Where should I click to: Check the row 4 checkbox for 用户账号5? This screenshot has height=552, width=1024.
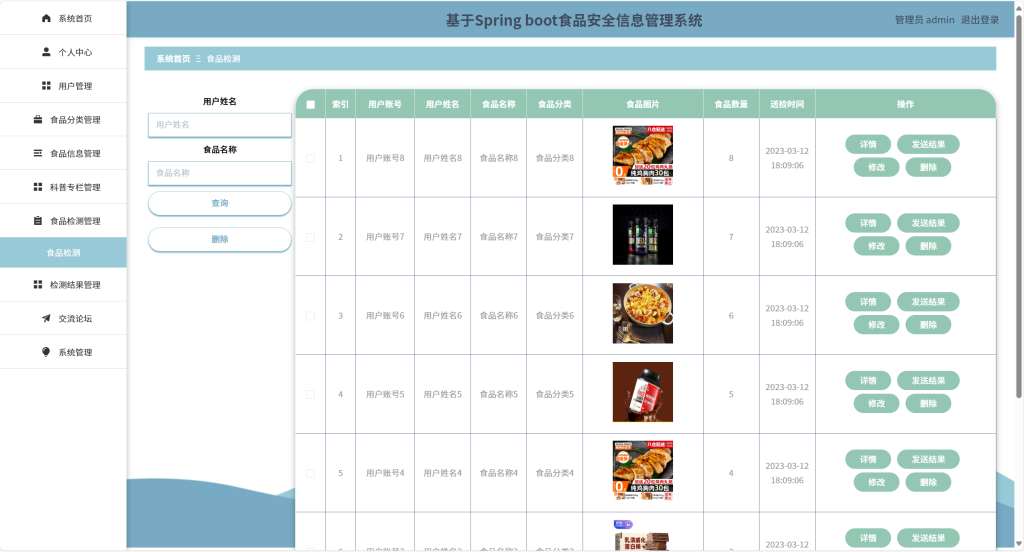pyautogui.click(x=310, y=395)
